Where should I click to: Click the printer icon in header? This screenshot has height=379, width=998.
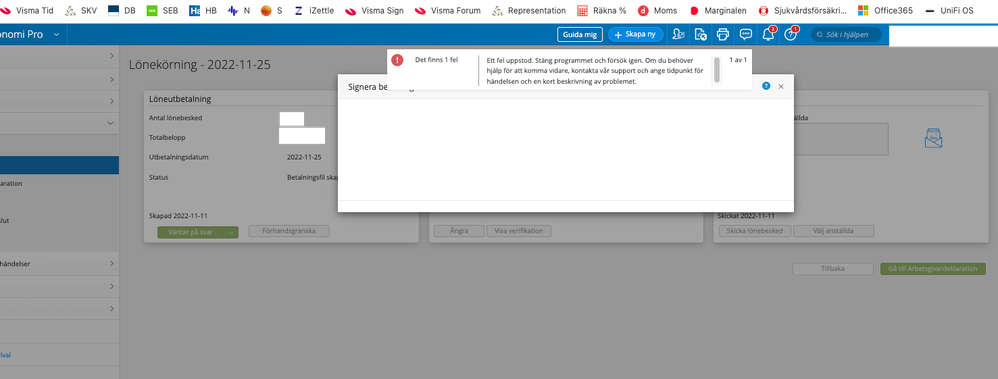pos(722,34)
